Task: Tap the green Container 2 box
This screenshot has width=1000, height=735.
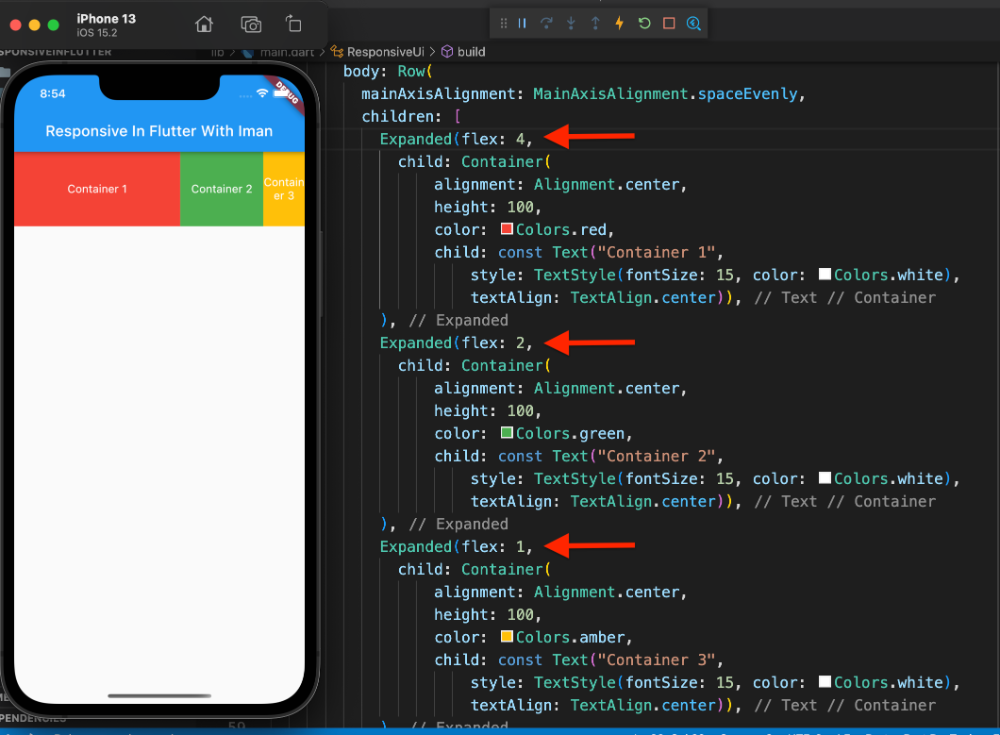Action: tap(221, 189)
